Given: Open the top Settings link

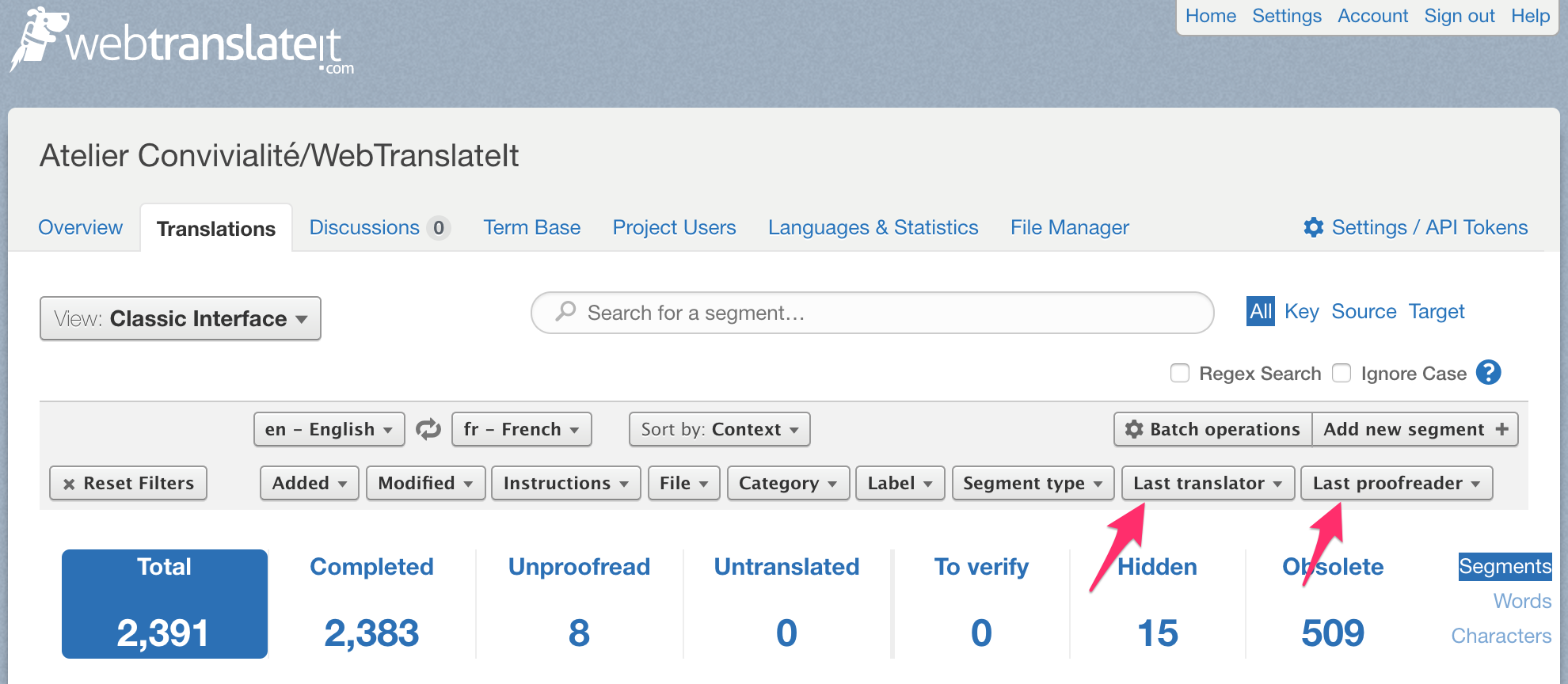Looking at the screenshot, I should 1287,16.
